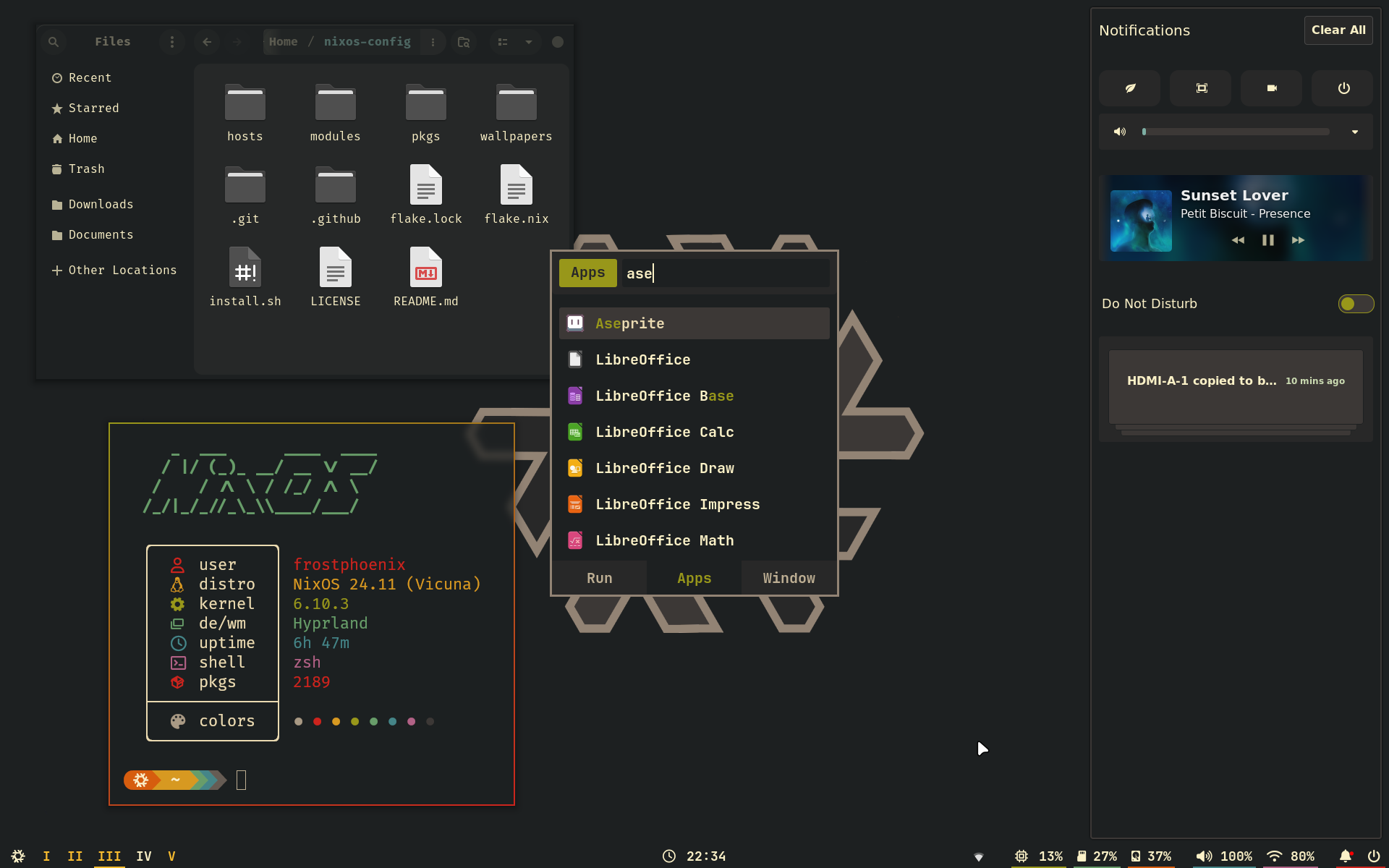Switch to the Run tab in launcher
Viewport: 1389px width, 868px height.
[599, 578]
